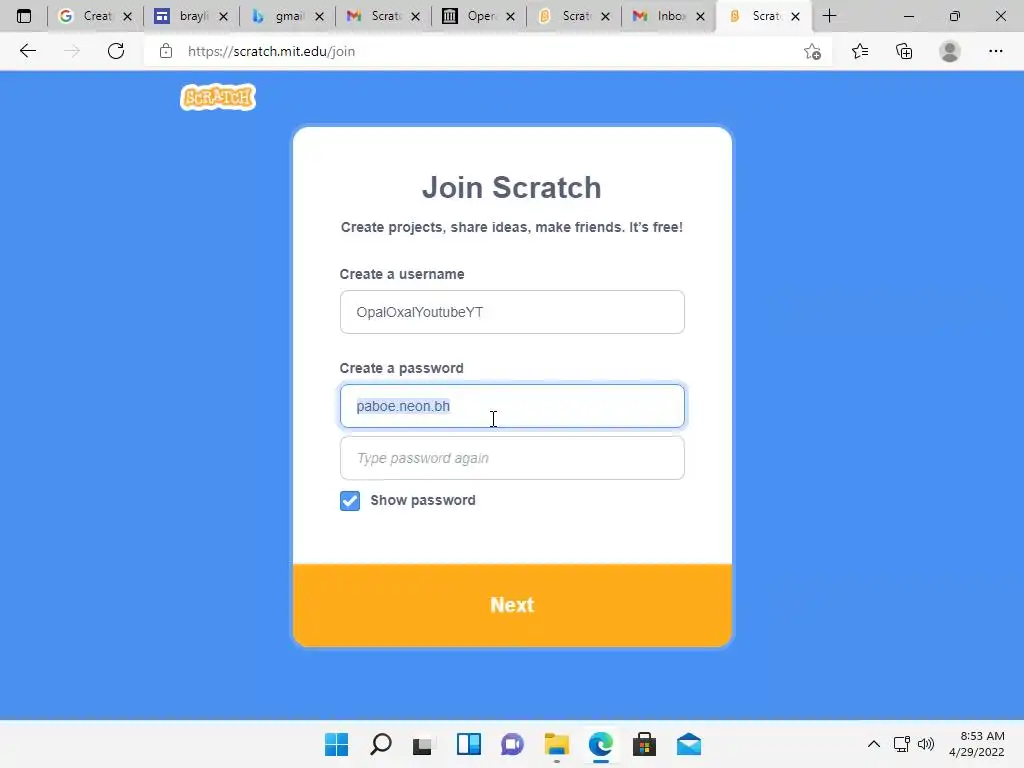Open the browser Favorites list

860,51
